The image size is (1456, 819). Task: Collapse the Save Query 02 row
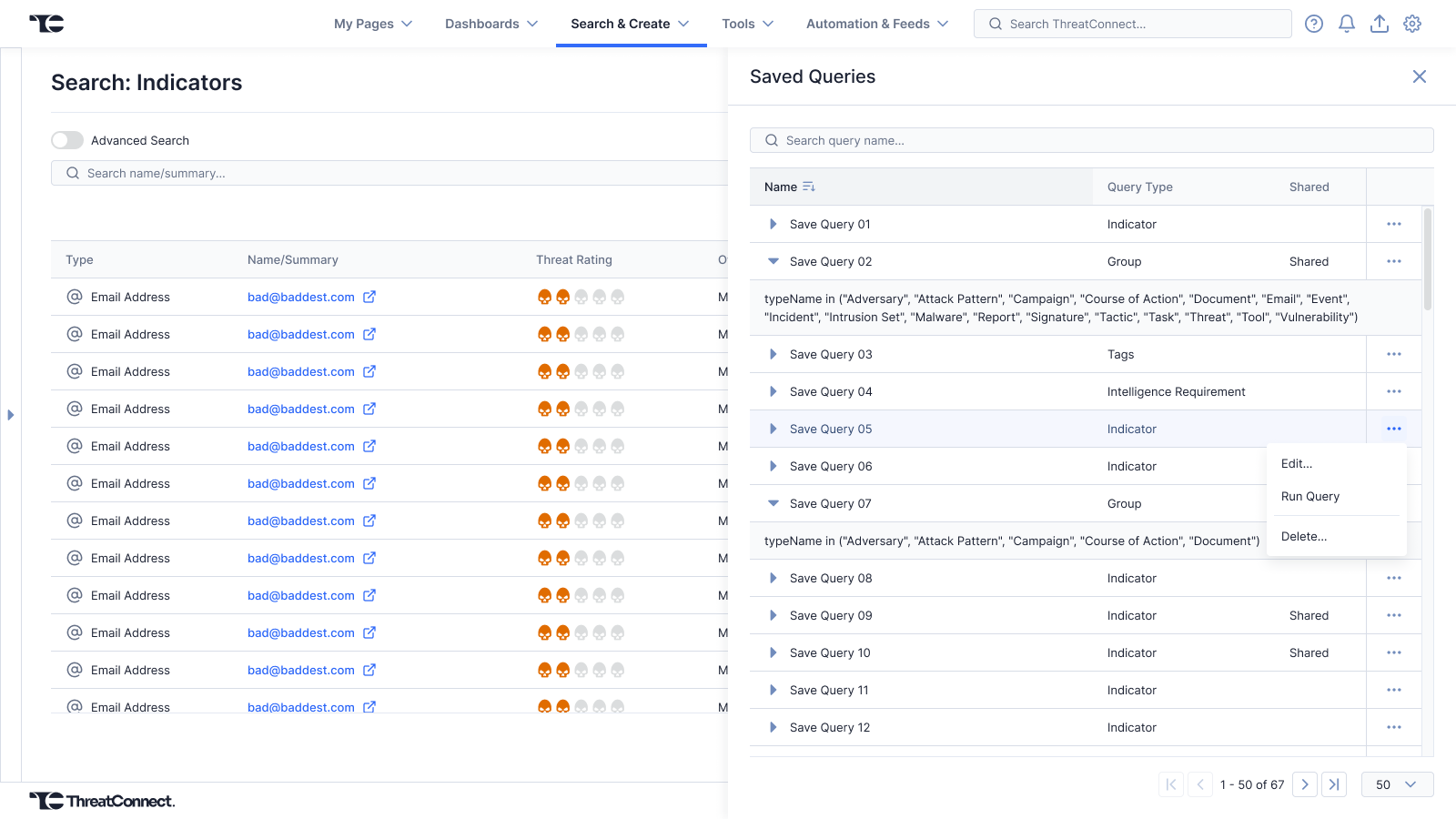point(773,261)
